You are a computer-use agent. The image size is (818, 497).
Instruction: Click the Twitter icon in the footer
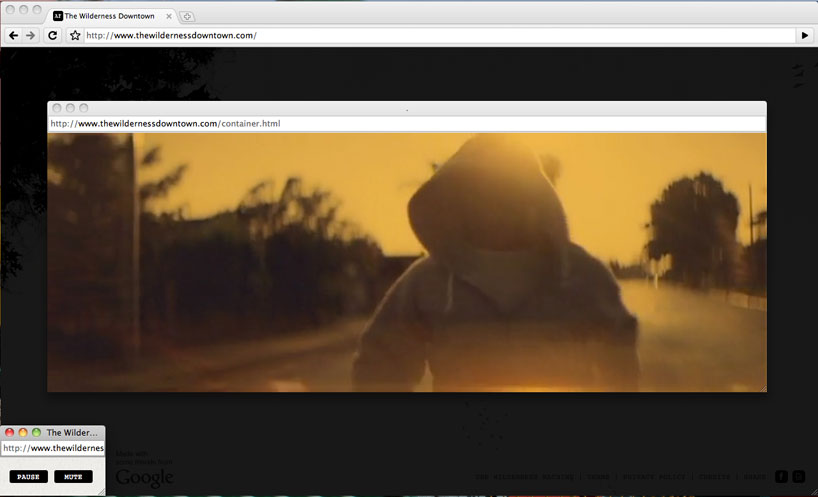tap(798, 477)
